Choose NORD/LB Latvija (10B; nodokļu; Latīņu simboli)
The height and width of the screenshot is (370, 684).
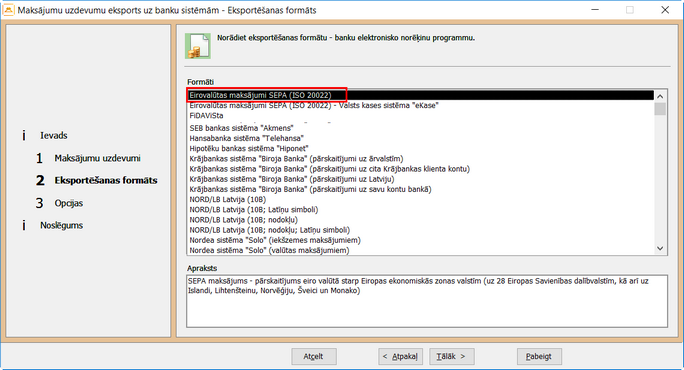coord(421,230)
